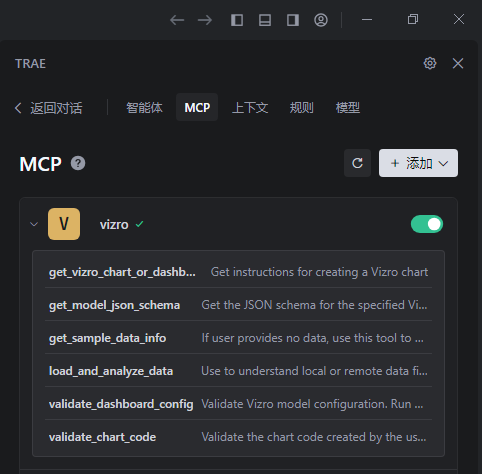Go back with the left arrow icon

[x=177, y=20]
